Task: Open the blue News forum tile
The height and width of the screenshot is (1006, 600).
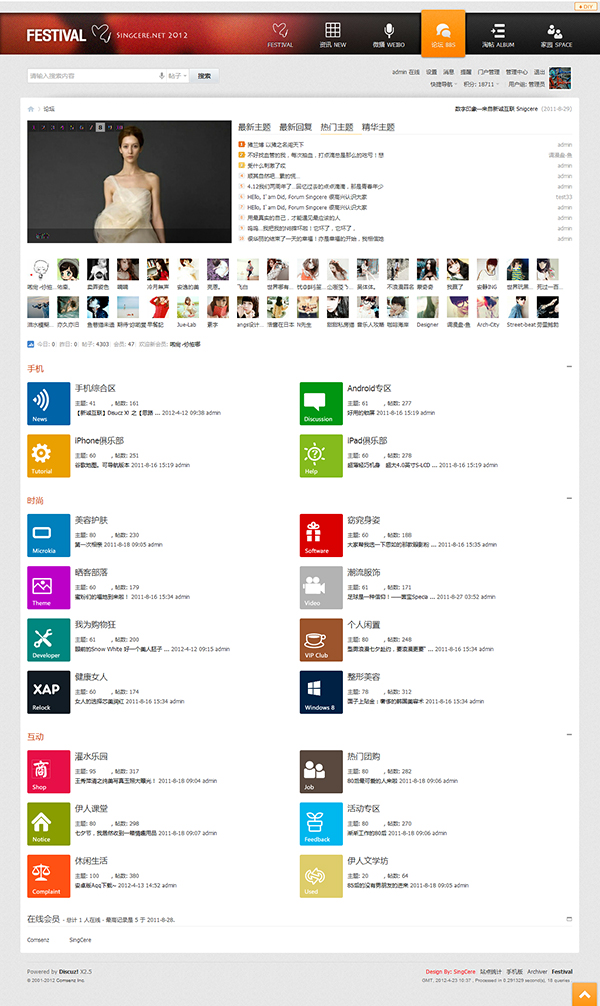Action: pyautogui.click(x=49, y=404)
